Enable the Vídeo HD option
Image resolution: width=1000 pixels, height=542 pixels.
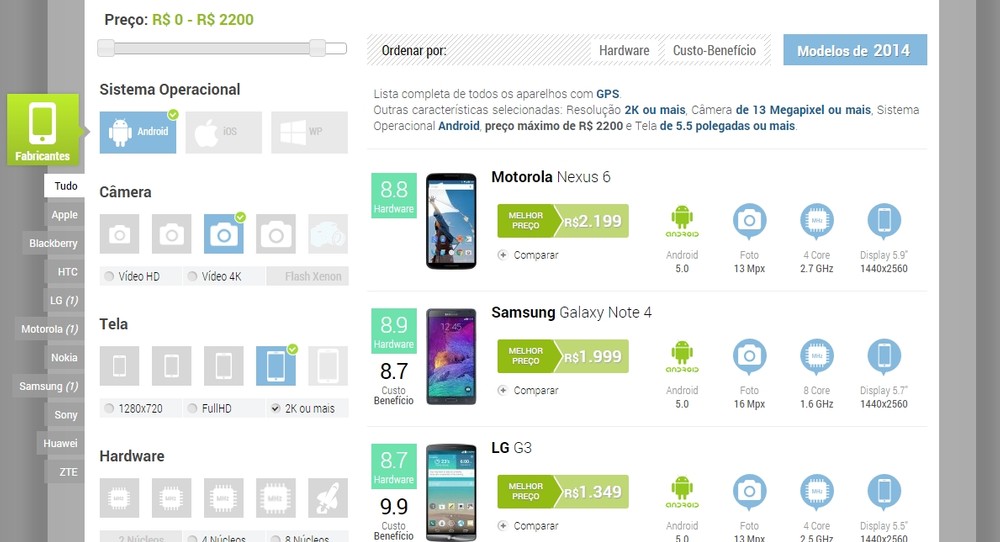133,276
